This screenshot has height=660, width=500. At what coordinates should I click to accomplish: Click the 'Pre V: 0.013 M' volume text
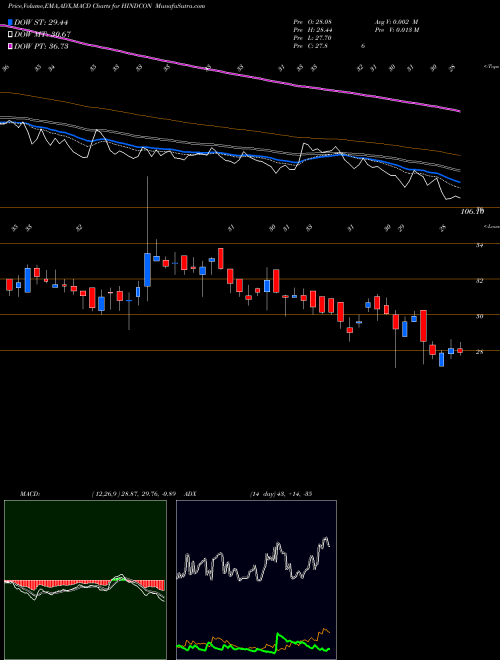(398, 30)
